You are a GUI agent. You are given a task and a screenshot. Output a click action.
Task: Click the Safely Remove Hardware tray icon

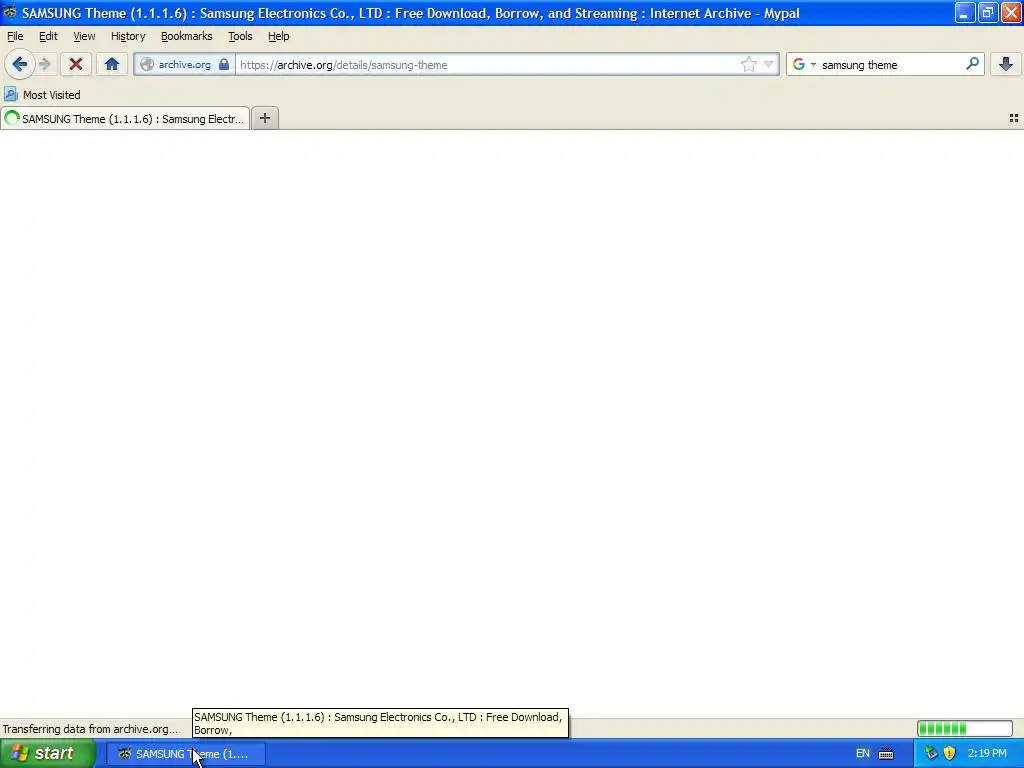(x=931, y=753)
